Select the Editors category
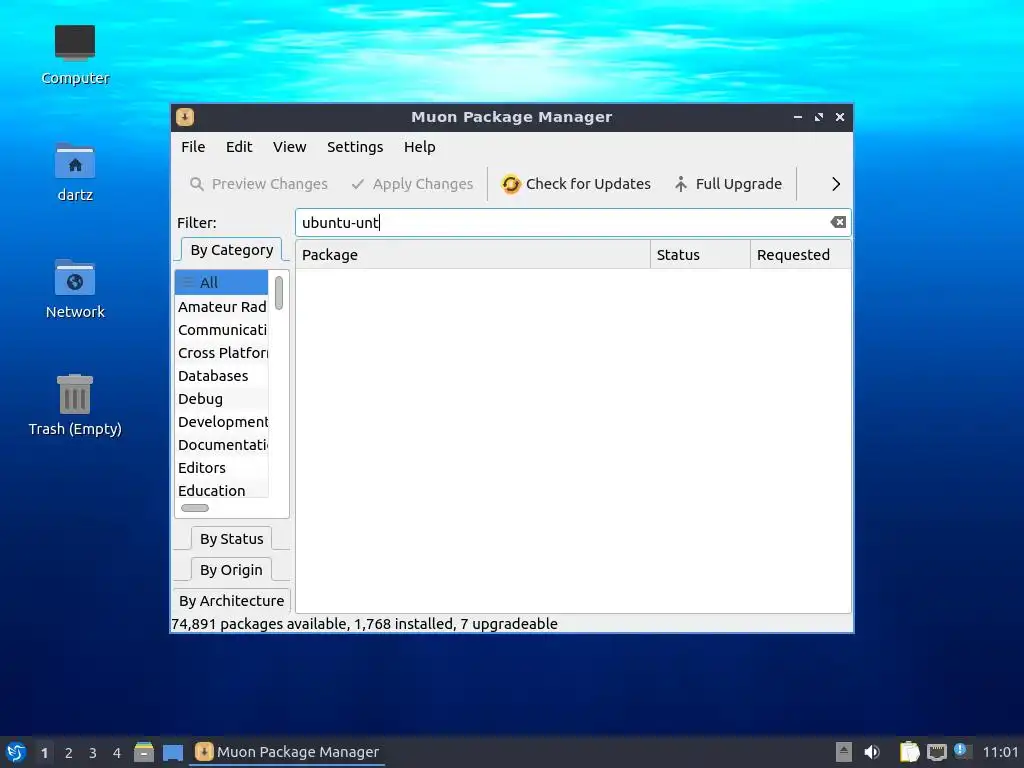 point(221,468)
